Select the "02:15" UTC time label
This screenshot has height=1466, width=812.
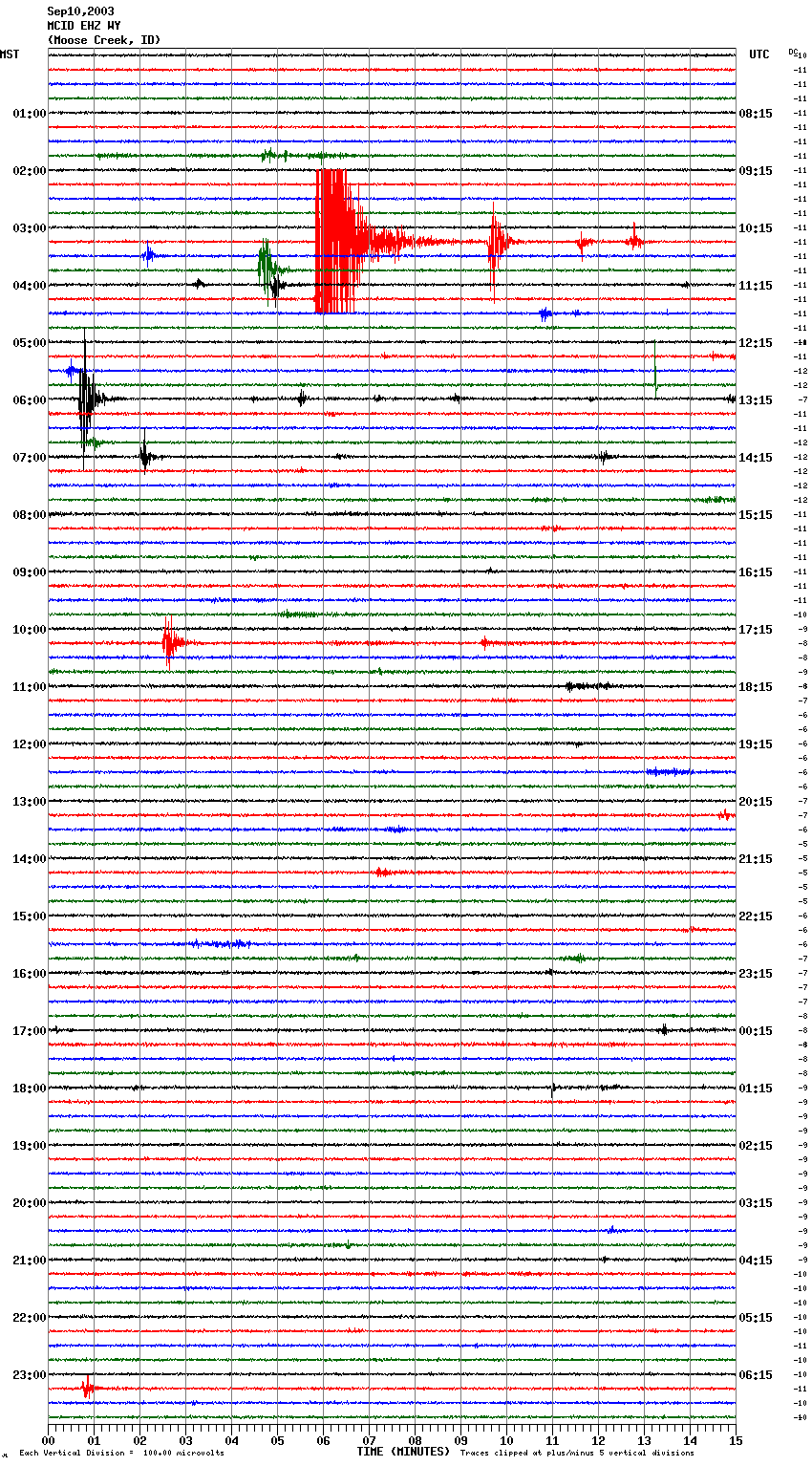[756, 1146]
